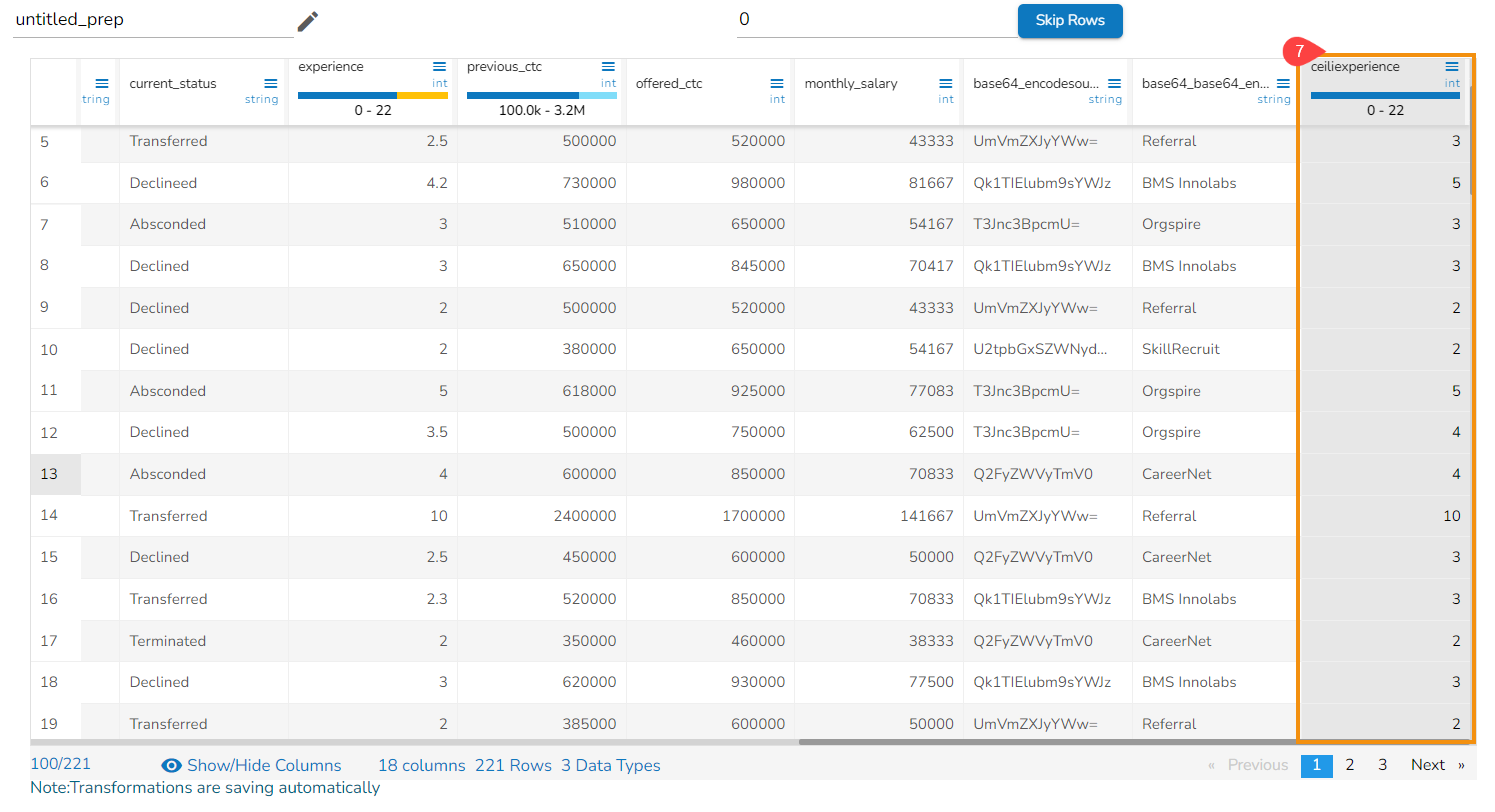Open the previous_ctc column menu icon

point(608,67)
